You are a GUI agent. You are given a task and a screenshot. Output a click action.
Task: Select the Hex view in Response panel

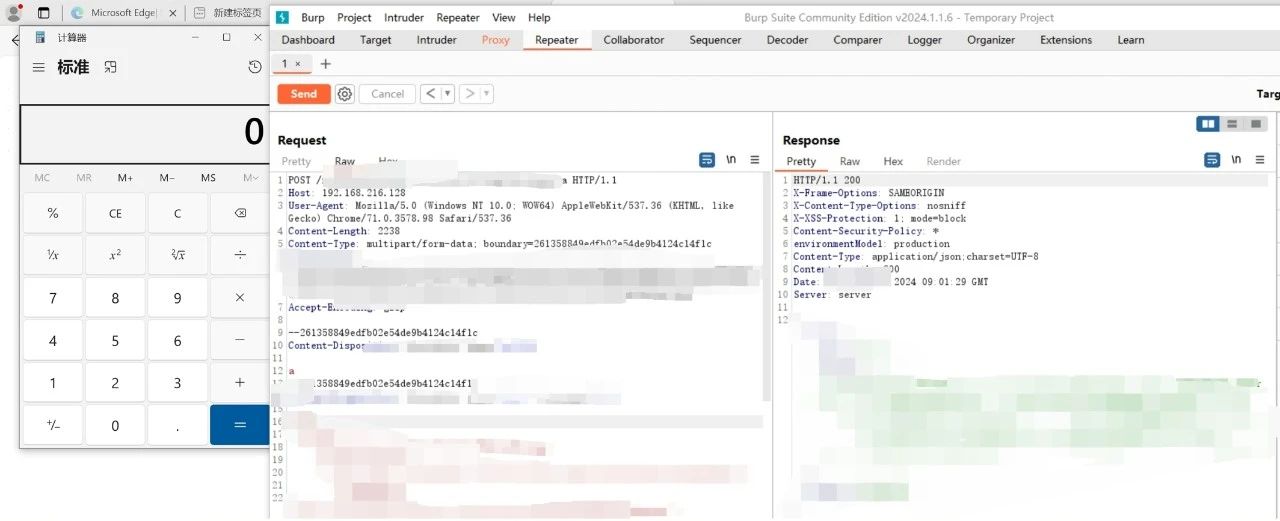point(893,161)
